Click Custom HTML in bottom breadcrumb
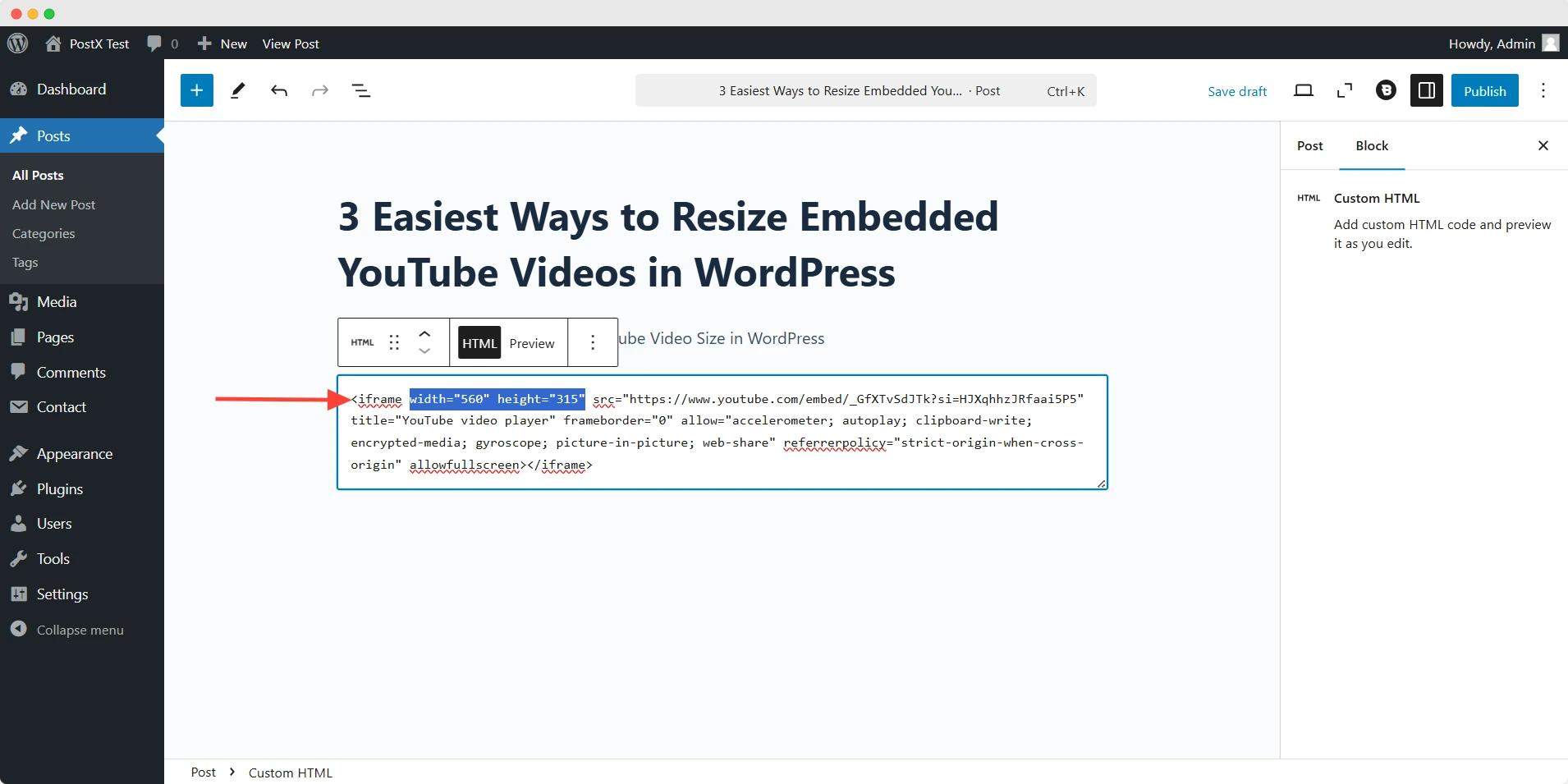 [x=291, y=773]
